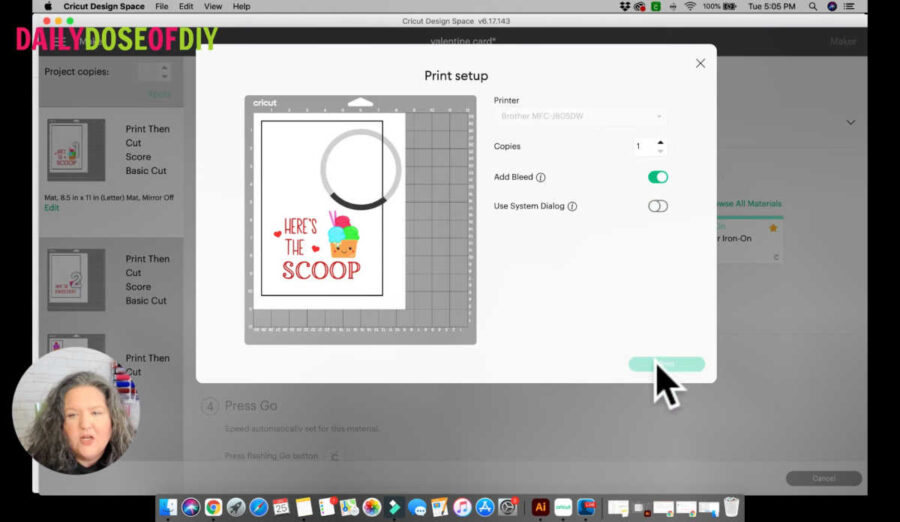This screenshot has width=900, height=522.
Task: Open Dropbox menu bar icon
Action: 625,6
